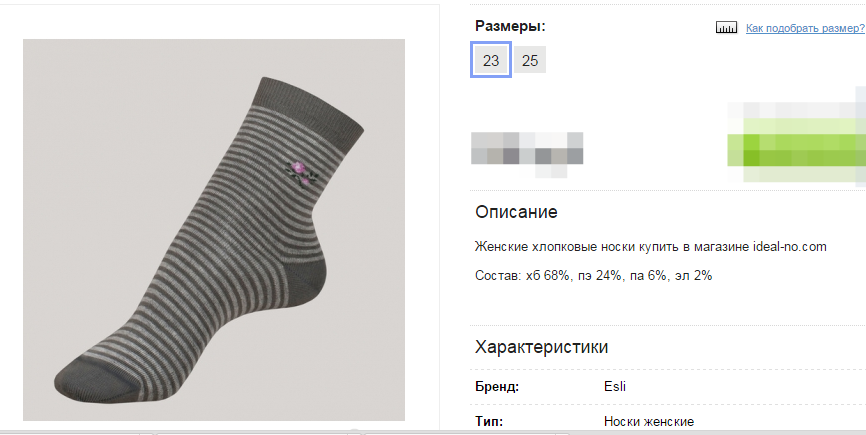Select size 23
This screenshot has height=435, width=866.
[491, 60]
